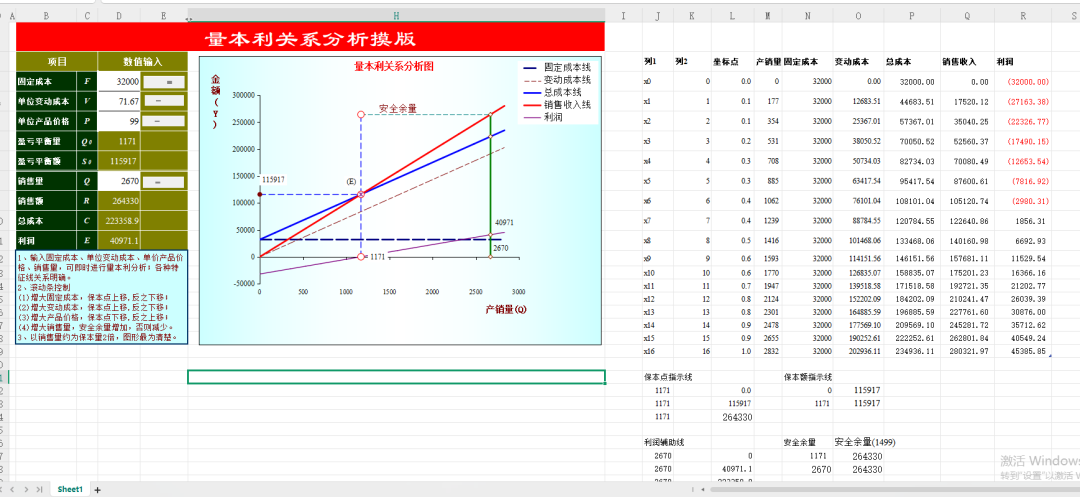Click the 产销量(Q) axis title
This screenshot has height=497, width=1080.
click(506, 309)
